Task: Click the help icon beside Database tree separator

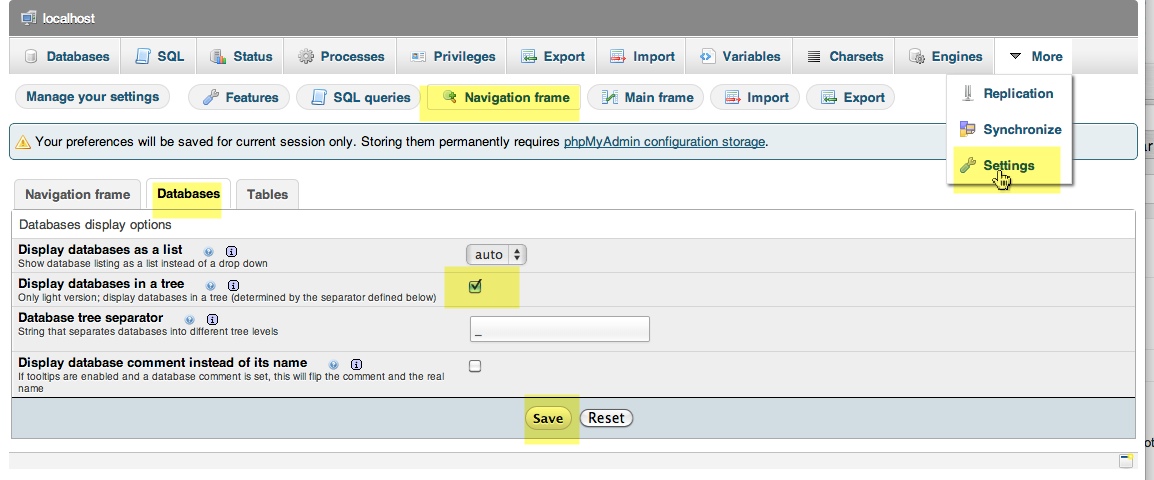Action: click(x=189, y=320)
